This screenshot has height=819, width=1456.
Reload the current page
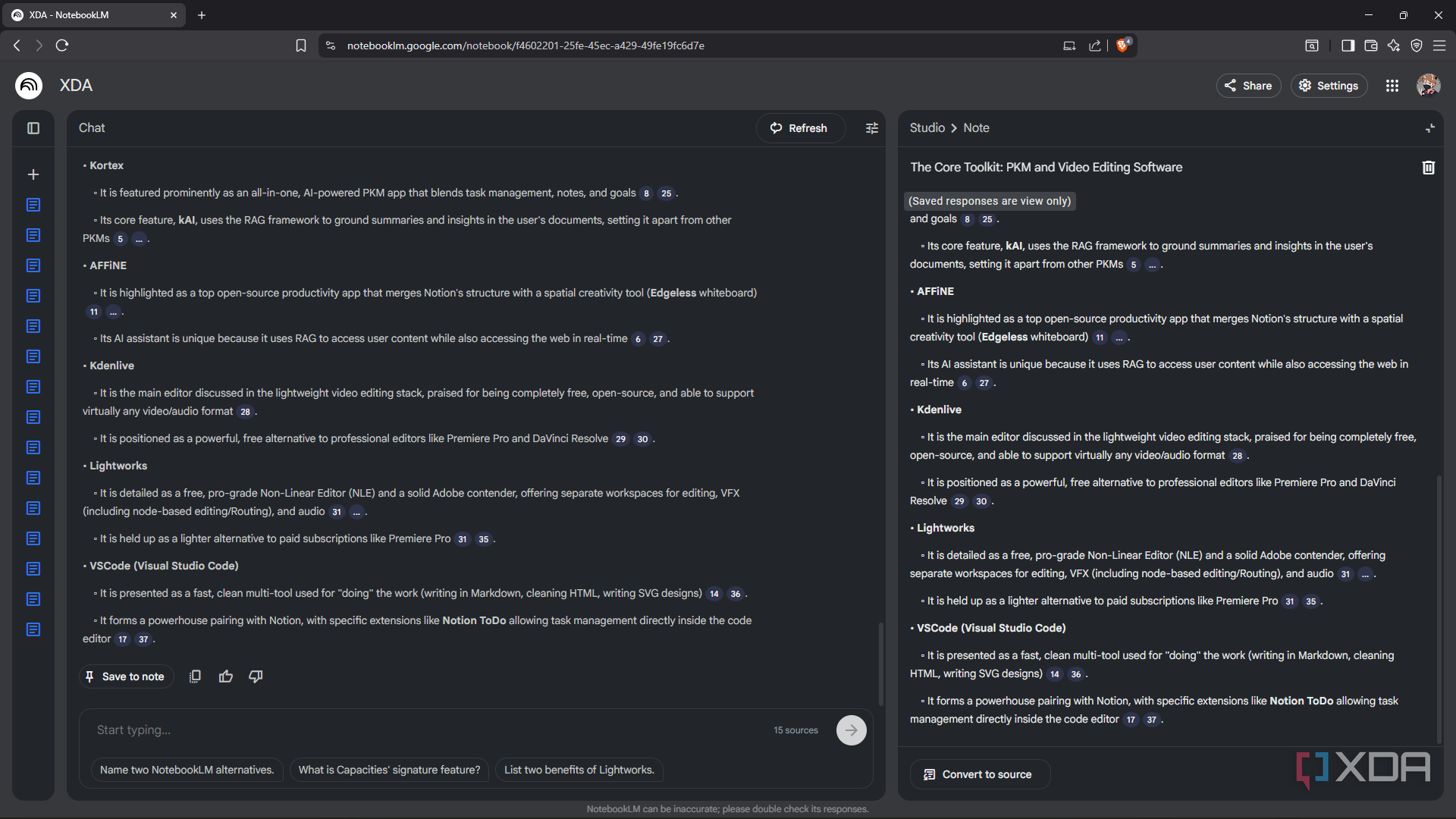[62, 45]
